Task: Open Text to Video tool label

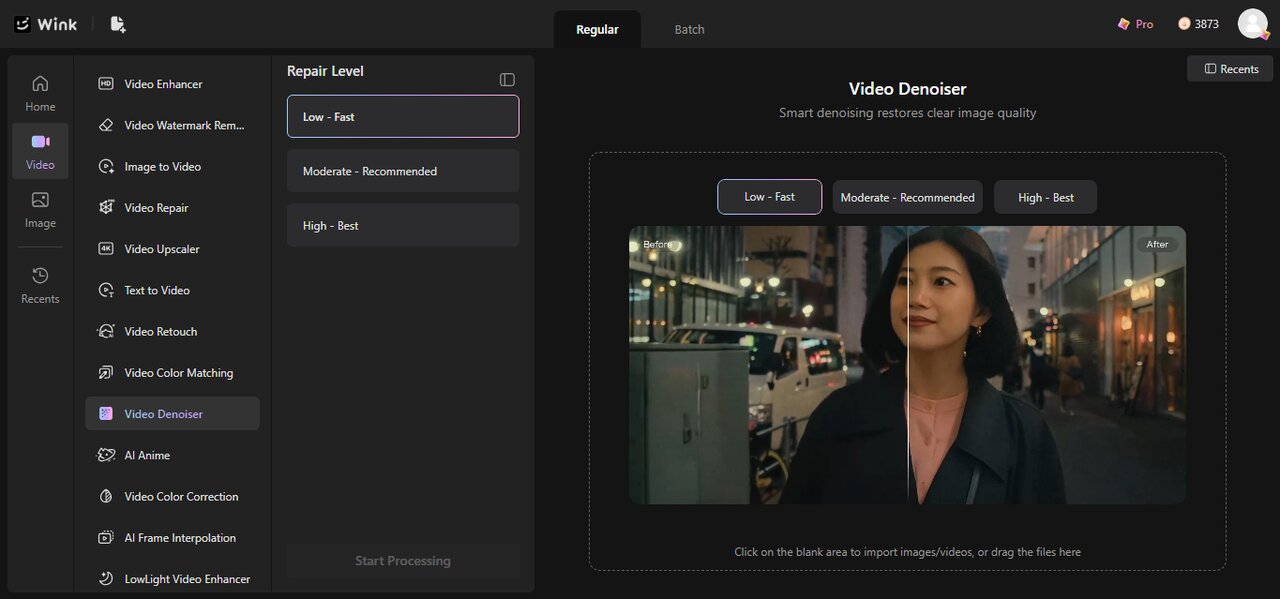Action: pos(157,290)
